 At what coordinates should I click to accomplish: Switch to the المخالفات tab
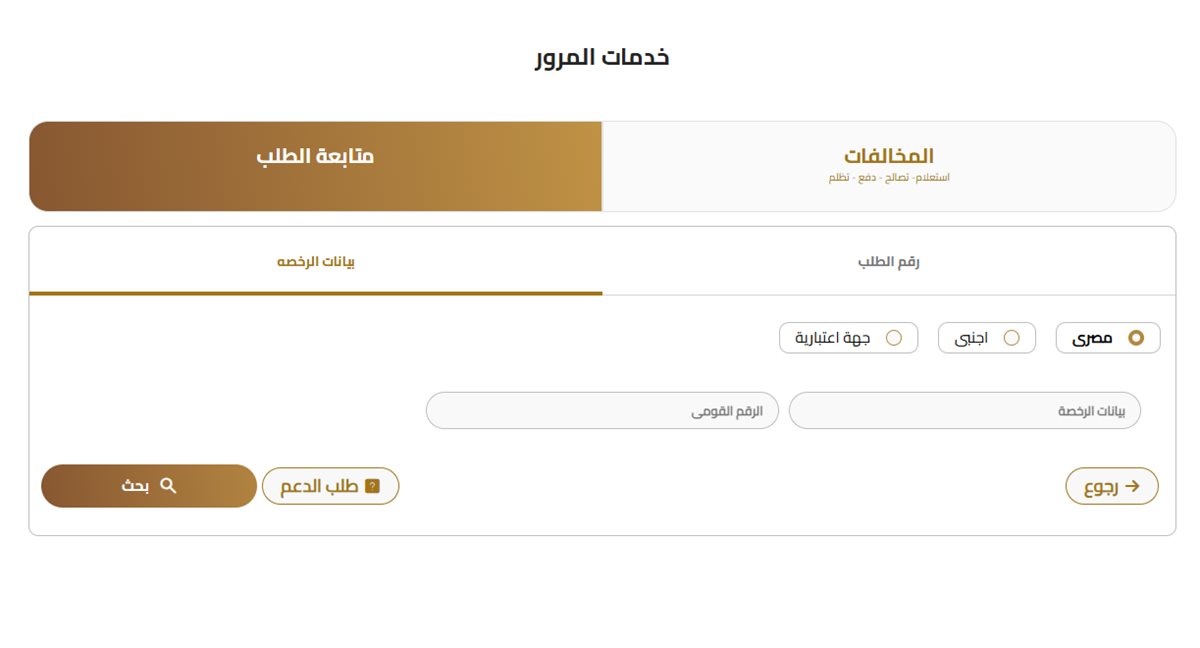tap(888, 164)
